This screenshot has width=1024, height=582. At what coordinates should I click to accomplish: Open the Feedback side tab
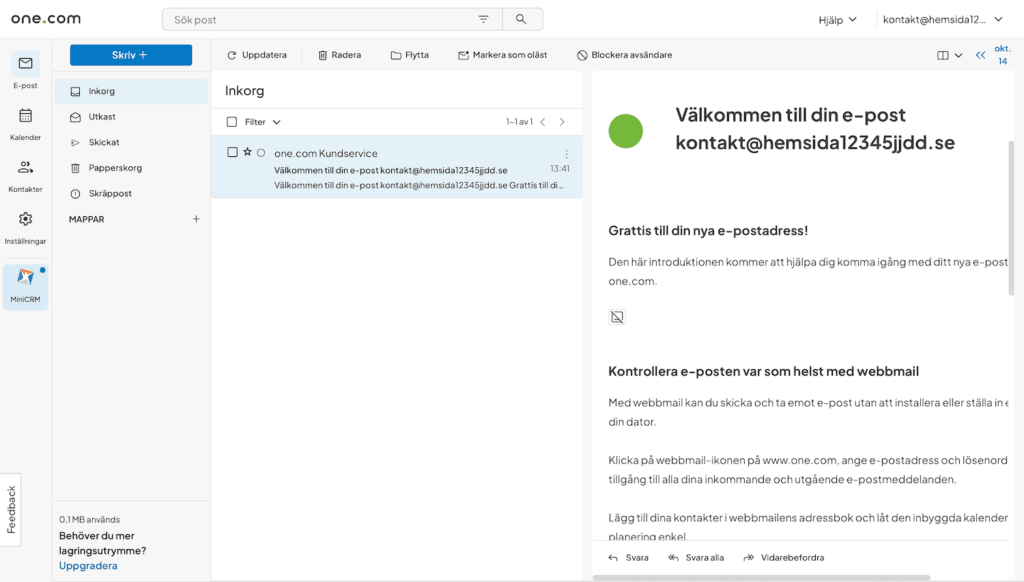[11, 509]
